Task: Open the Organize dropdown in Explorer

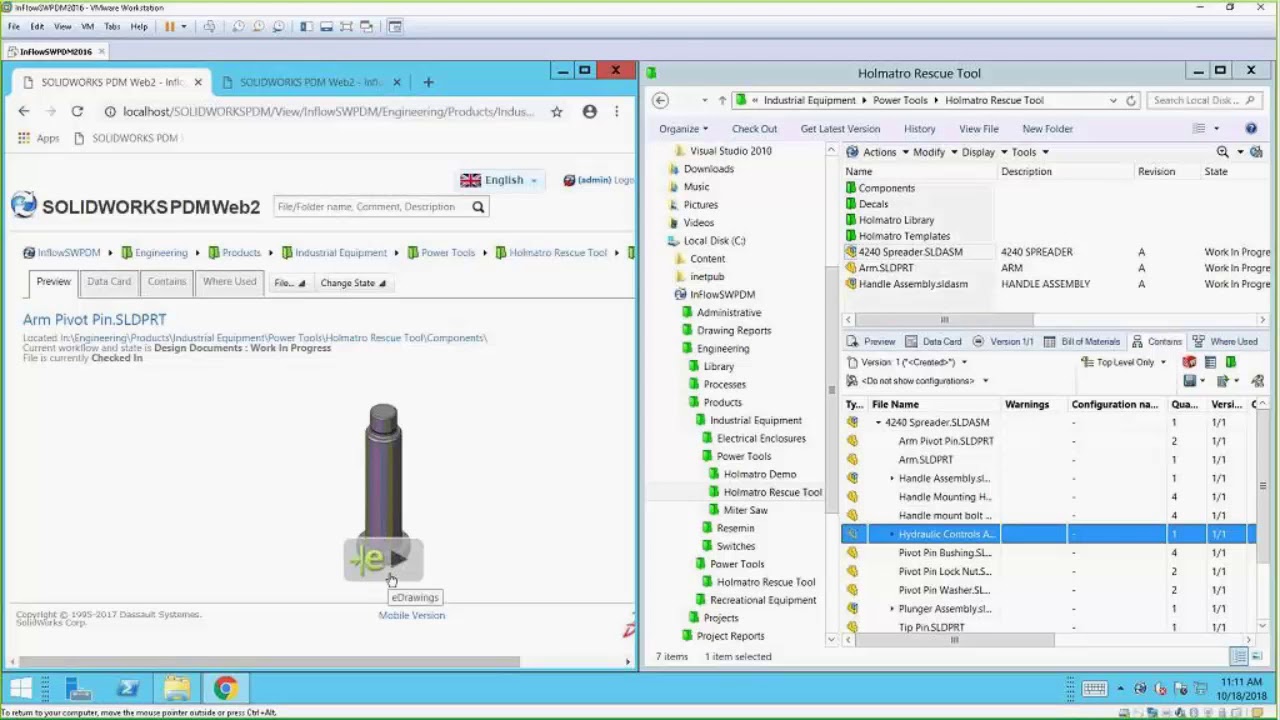Action: coord(683,129)
